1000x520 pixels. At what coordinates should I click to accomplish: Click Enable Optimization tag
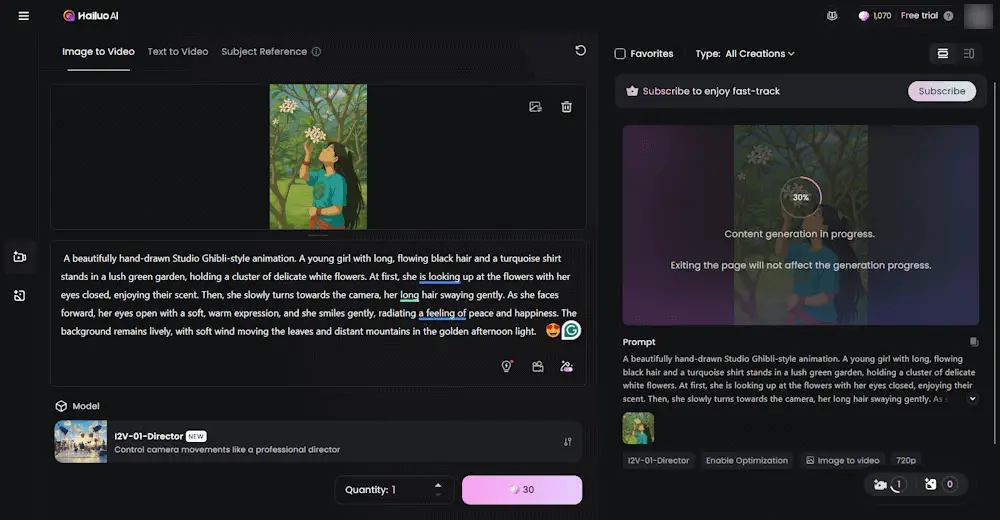coord(747,461)
